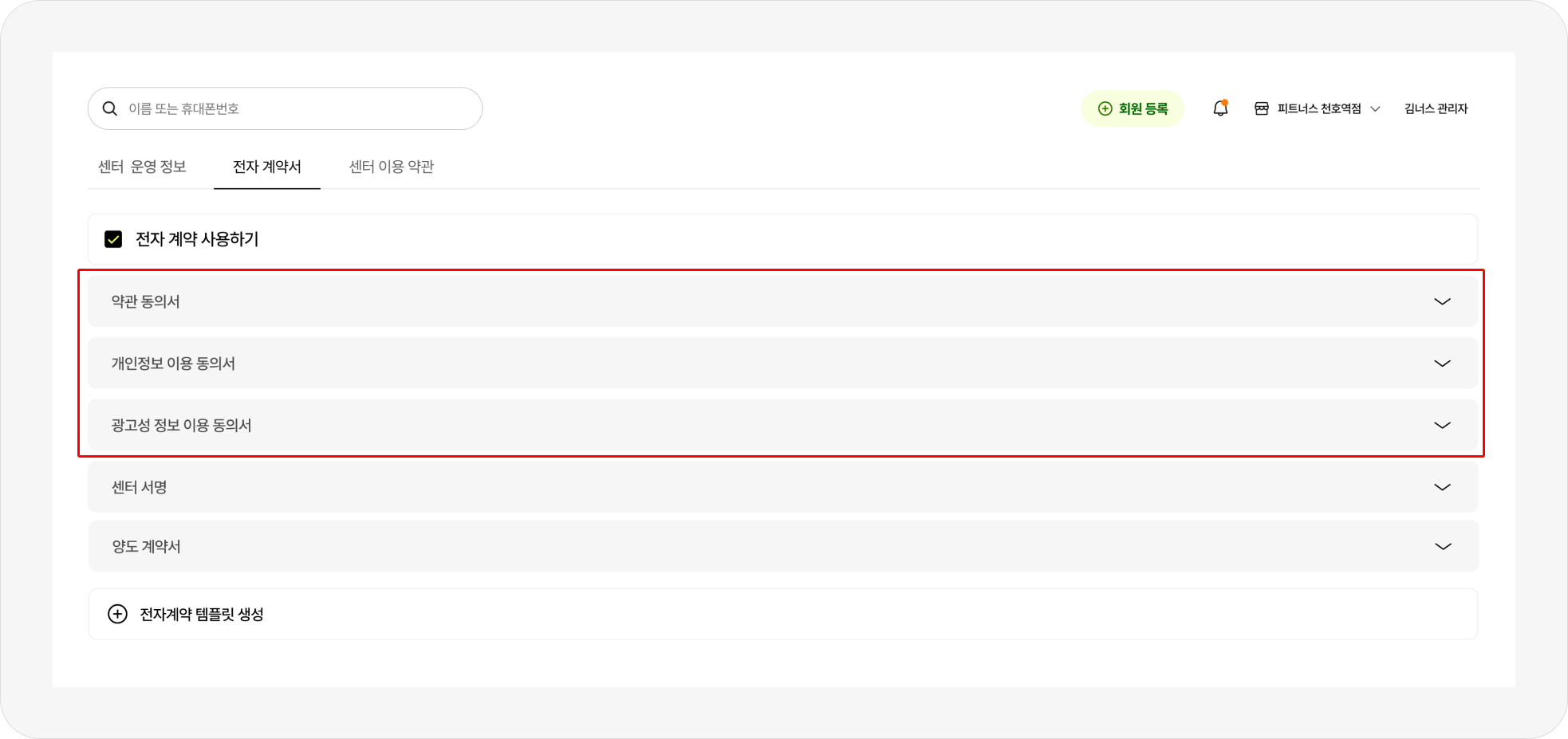
Task: Click the 약관 동의서 row label
Action: (145, 301)
